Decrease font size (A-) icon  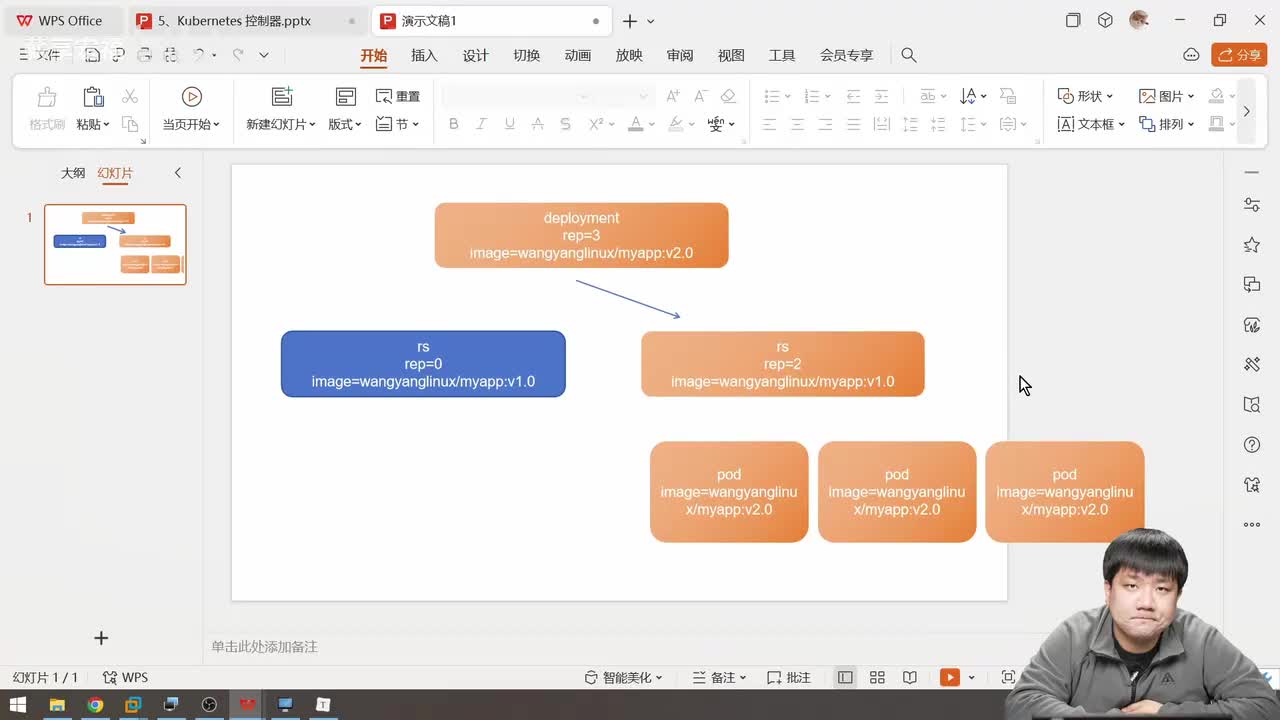click(701, 96)
